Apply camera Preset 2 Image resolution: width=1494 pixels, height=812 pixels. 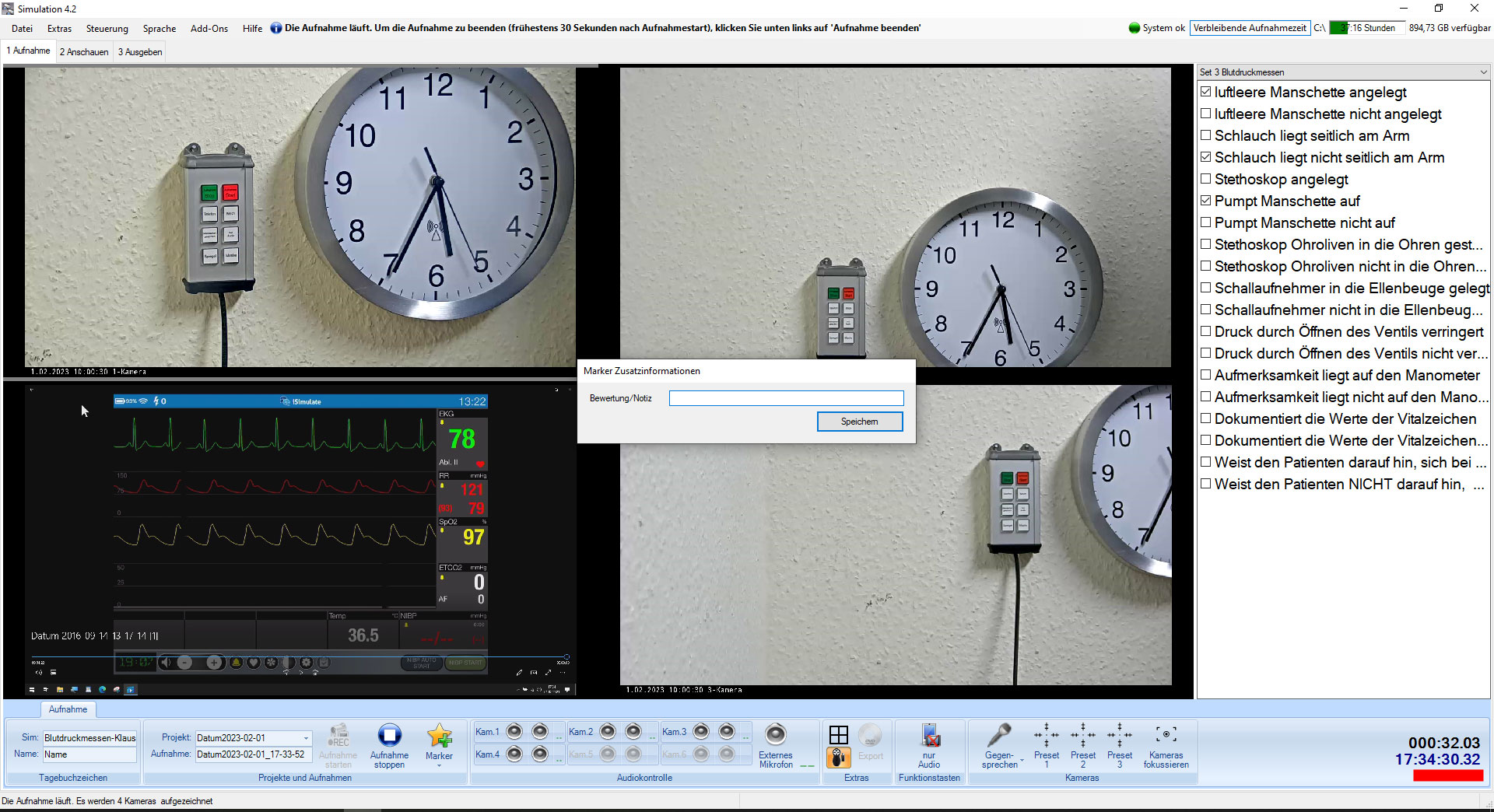tap(1083, 745)
